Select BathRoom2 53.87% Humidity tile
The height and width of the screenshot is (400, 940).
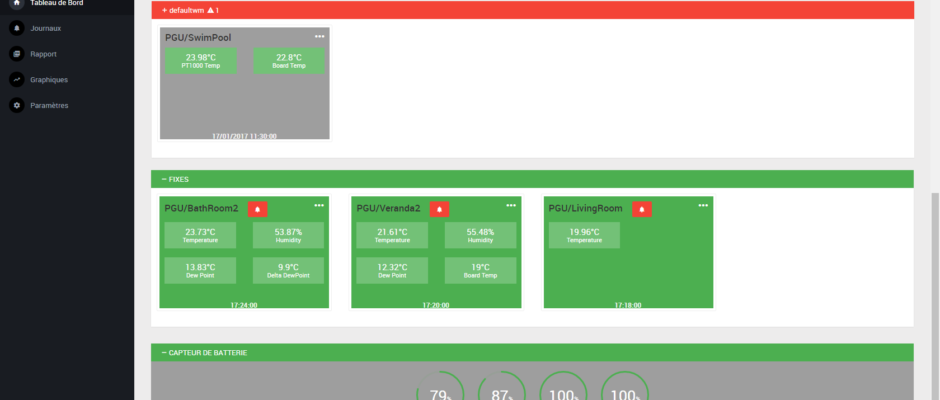point(288,235)
